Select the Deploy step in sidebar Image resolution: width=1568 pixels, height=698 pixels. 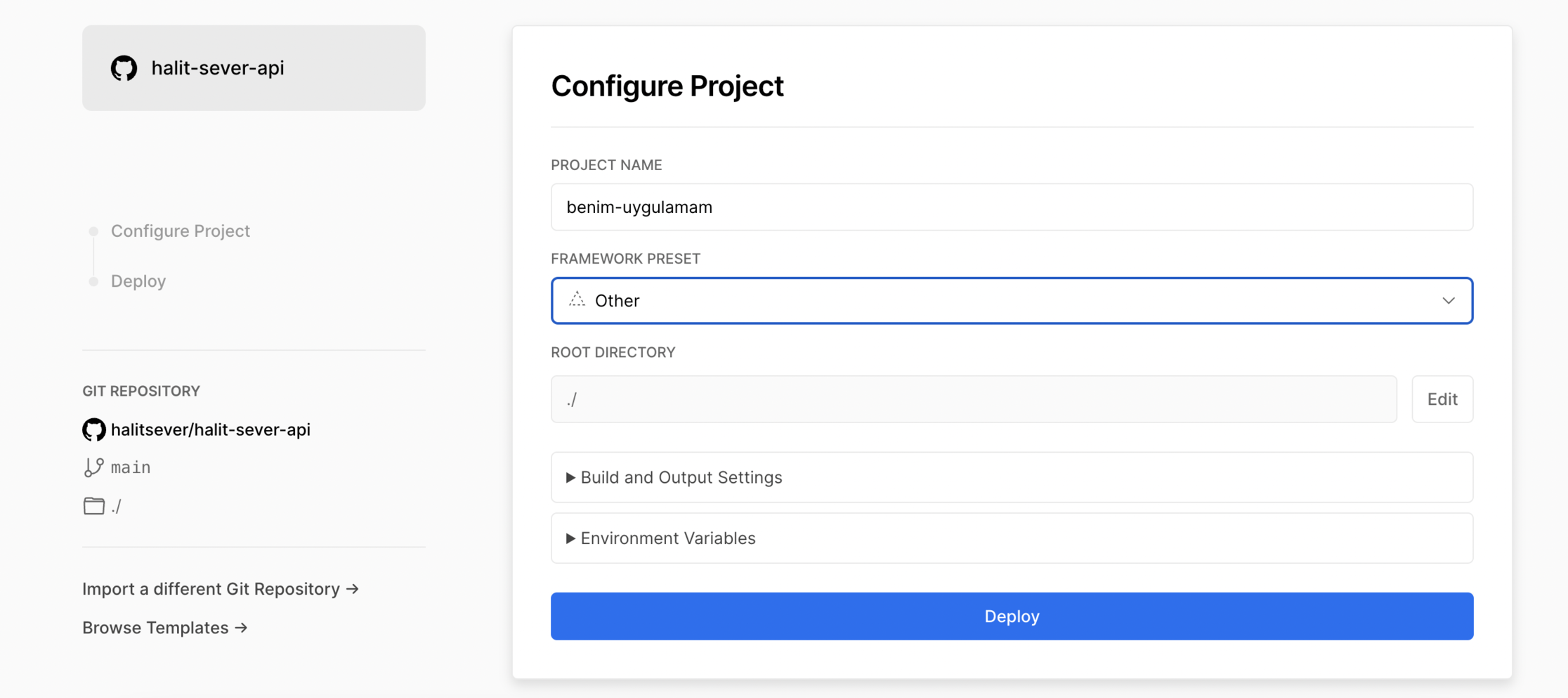[x=138, y=281]
